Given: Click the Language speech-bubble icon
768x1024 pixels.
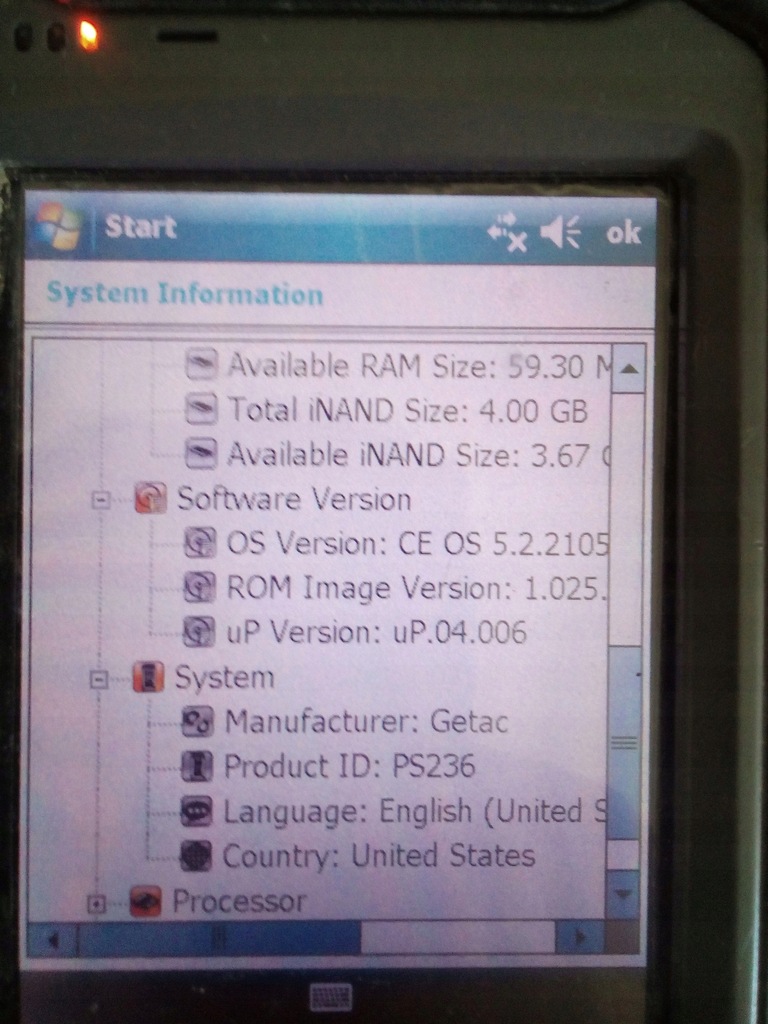Looking at the screenshot, I should coord(196,811).
